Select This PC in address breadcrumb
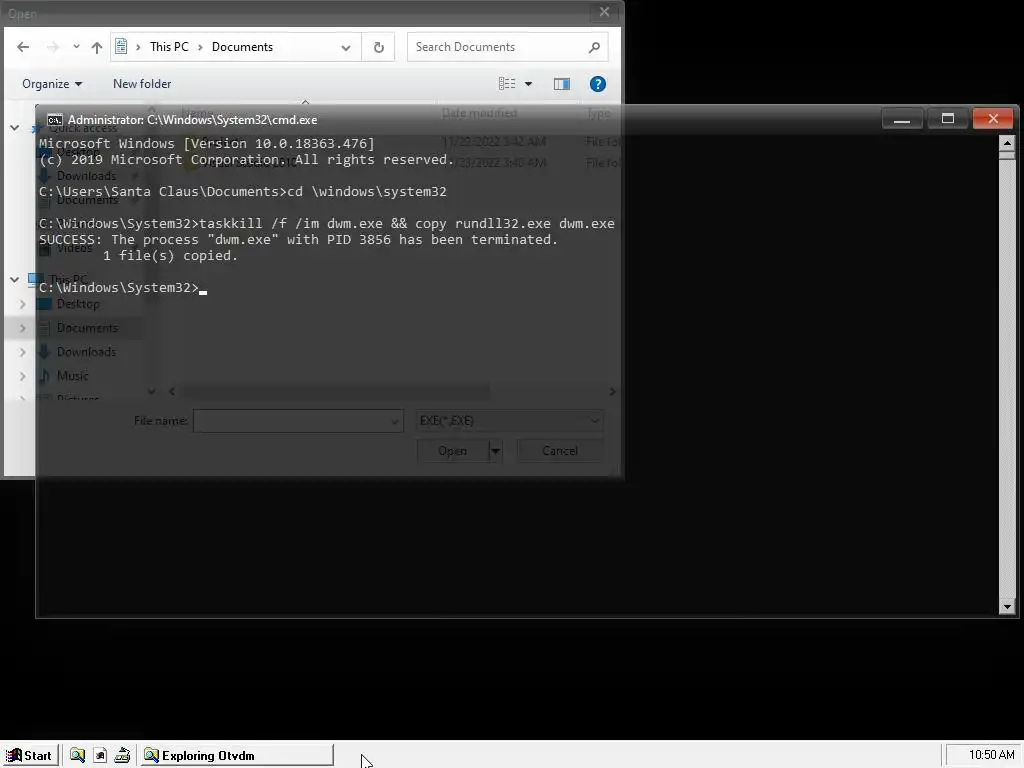The image size is (1024, 768). pyautogui.click(x=169, y=47)
